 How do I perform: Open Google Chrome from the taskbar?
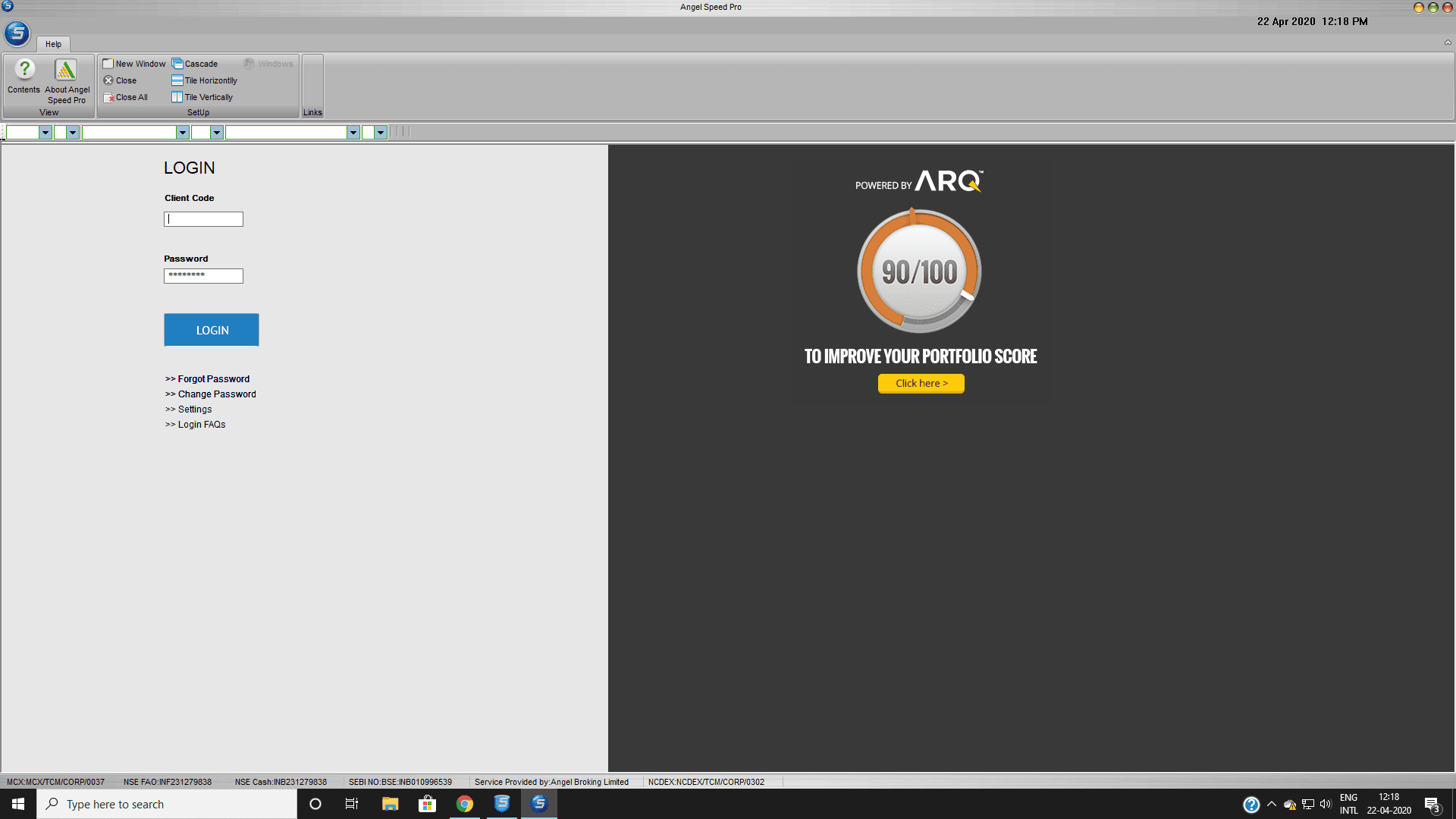[x=464, y=804]
